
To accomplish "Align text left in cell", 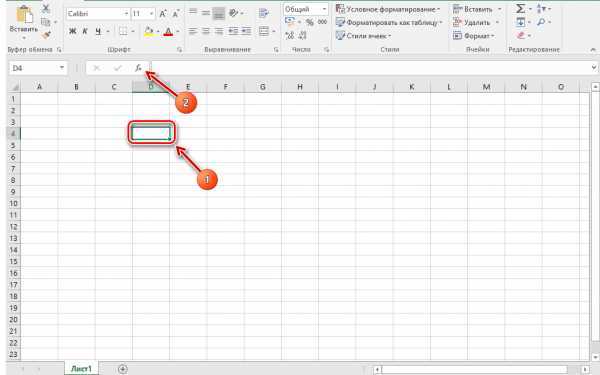I will tap(193, 31).
